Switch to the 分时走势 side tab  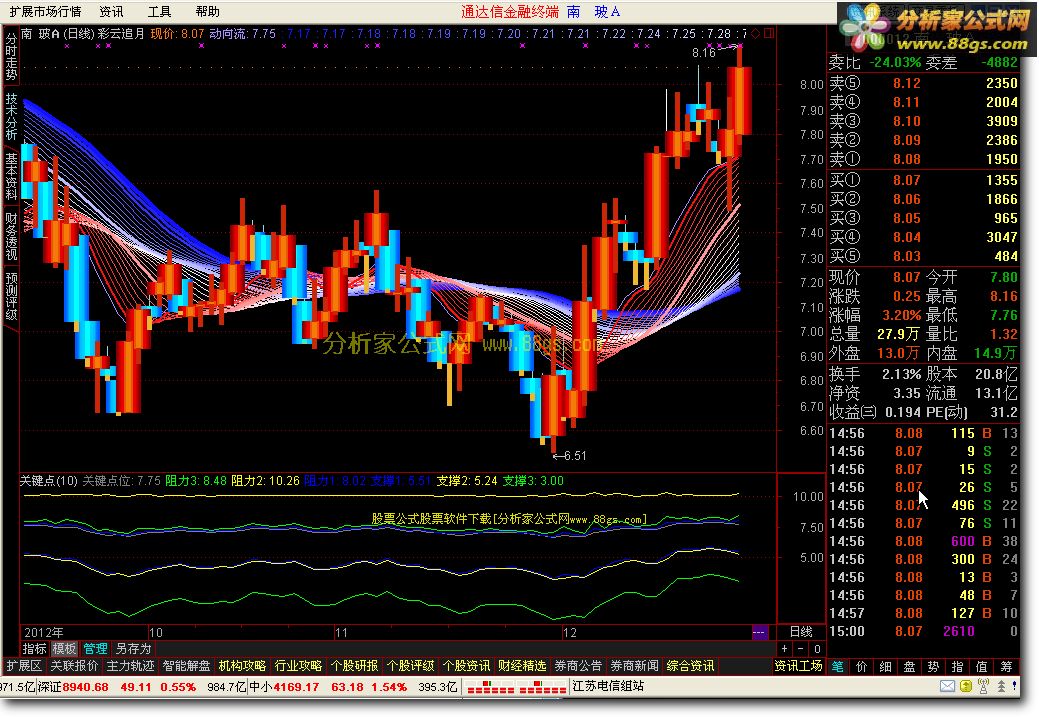pyautogui.click(x=11, y=57)
